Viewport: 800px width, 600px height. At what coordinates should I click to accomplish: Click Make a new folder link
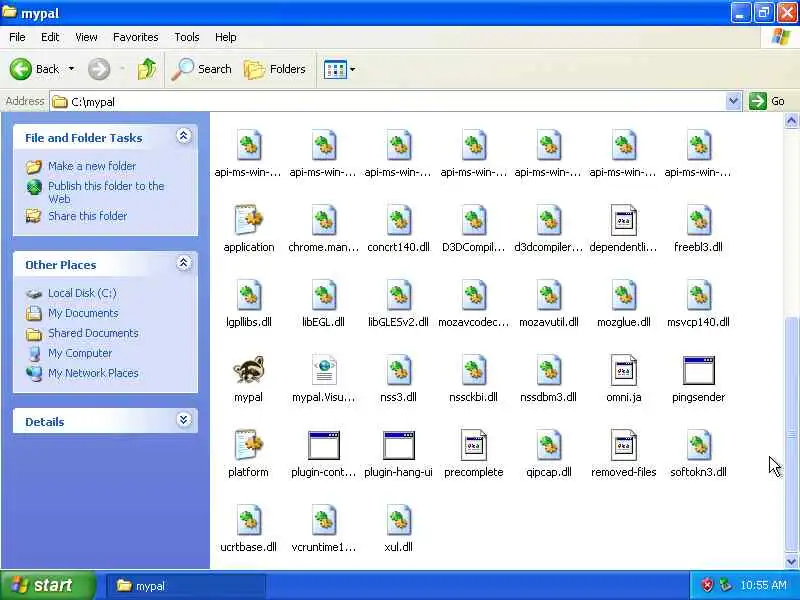click(x=92, y=166)
